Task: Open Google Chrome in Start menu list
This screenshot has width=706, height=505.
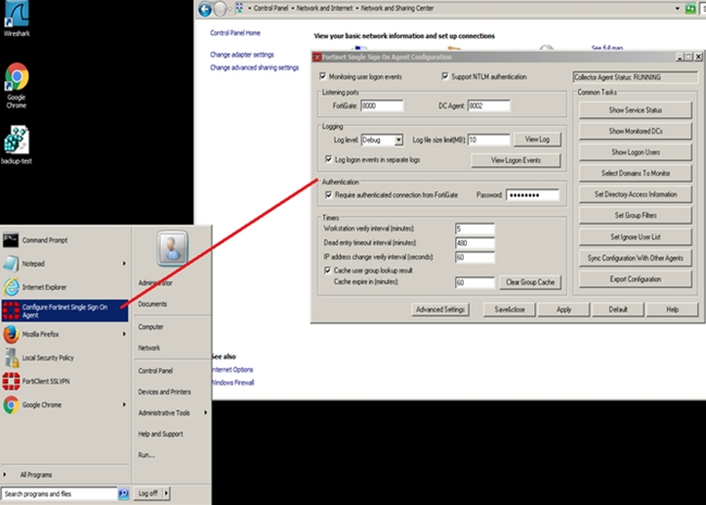Action: (65, 405)
